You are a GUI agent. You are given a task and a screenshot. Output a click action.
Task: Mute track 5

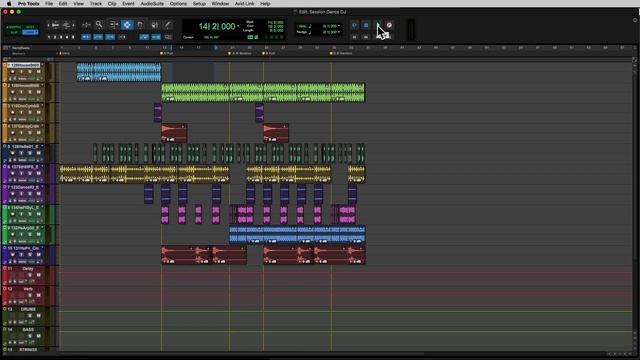point(38,153)
